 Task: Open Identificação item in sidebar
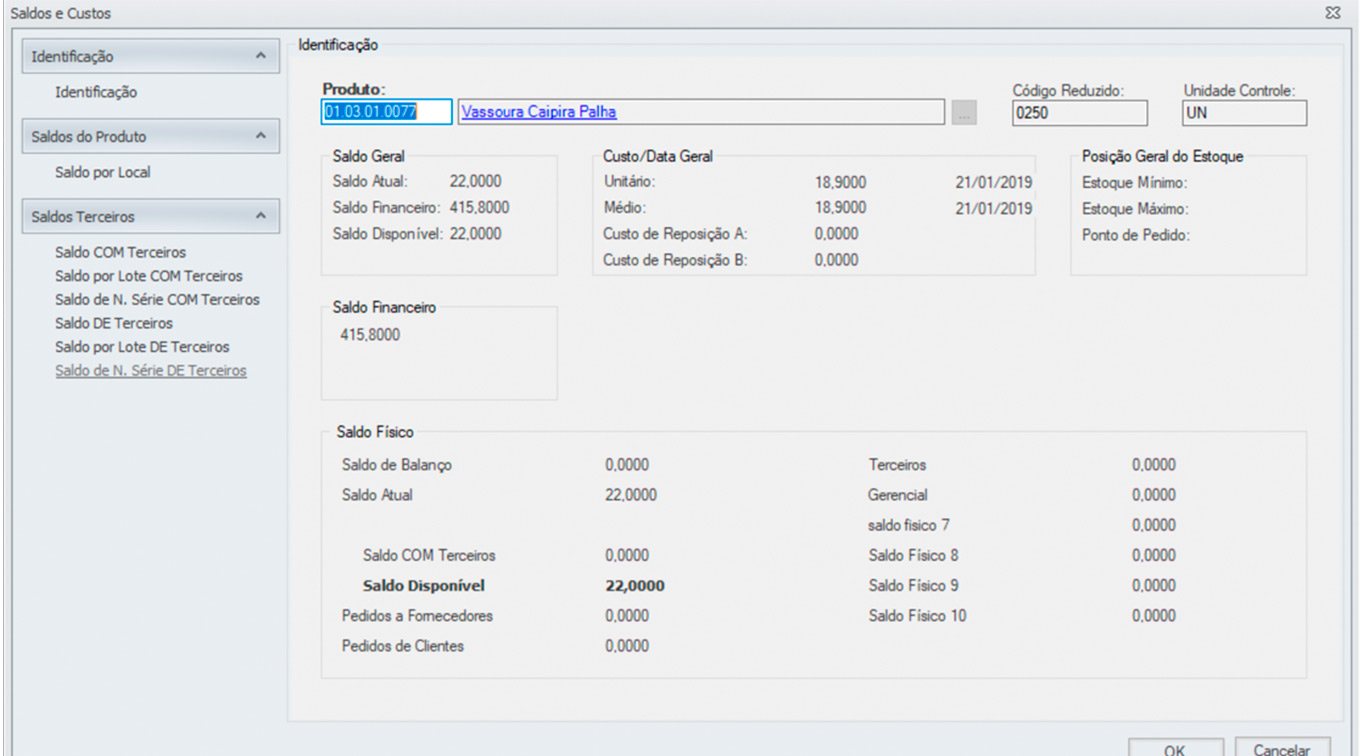coord(96,92)
